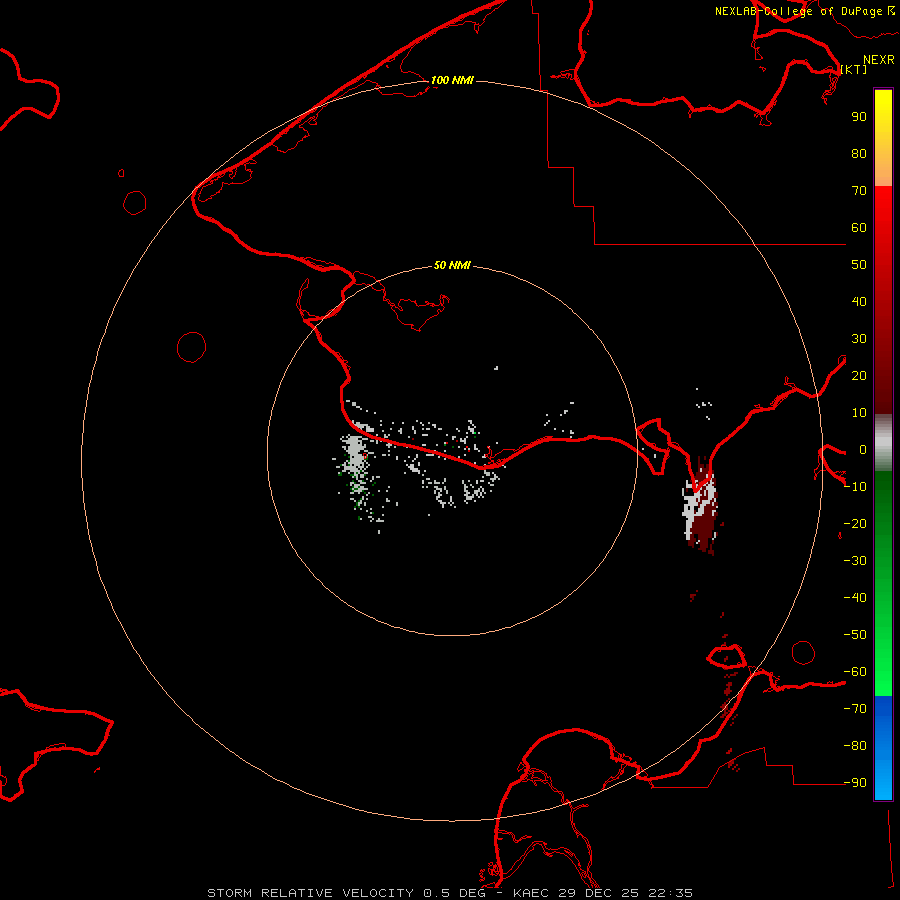
Task: Click the -10 value on velocity scale
Action: point(855,487)
